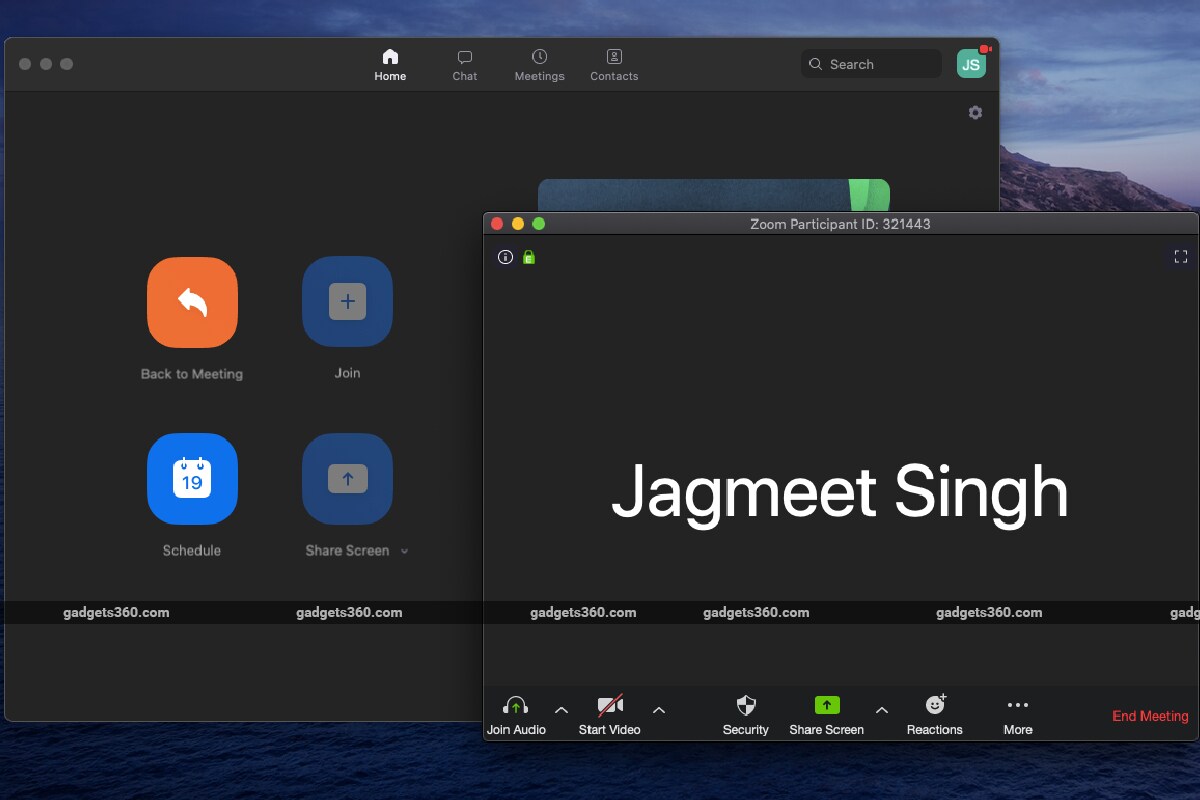The image size is (1200, 800).
Task: End the meeting with End Meeting
Action: point(1150,716)
